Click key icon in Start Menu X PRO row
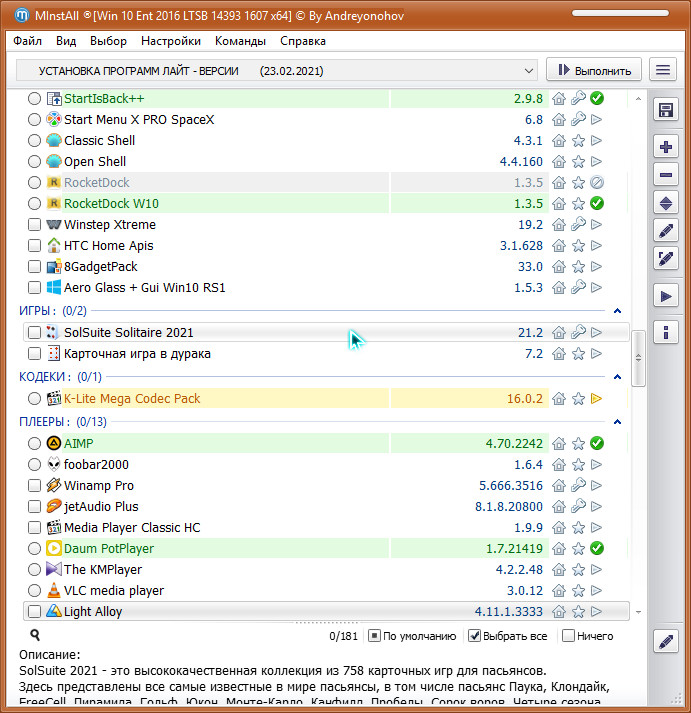Screen dimensions: 691x713 point(578,120)
